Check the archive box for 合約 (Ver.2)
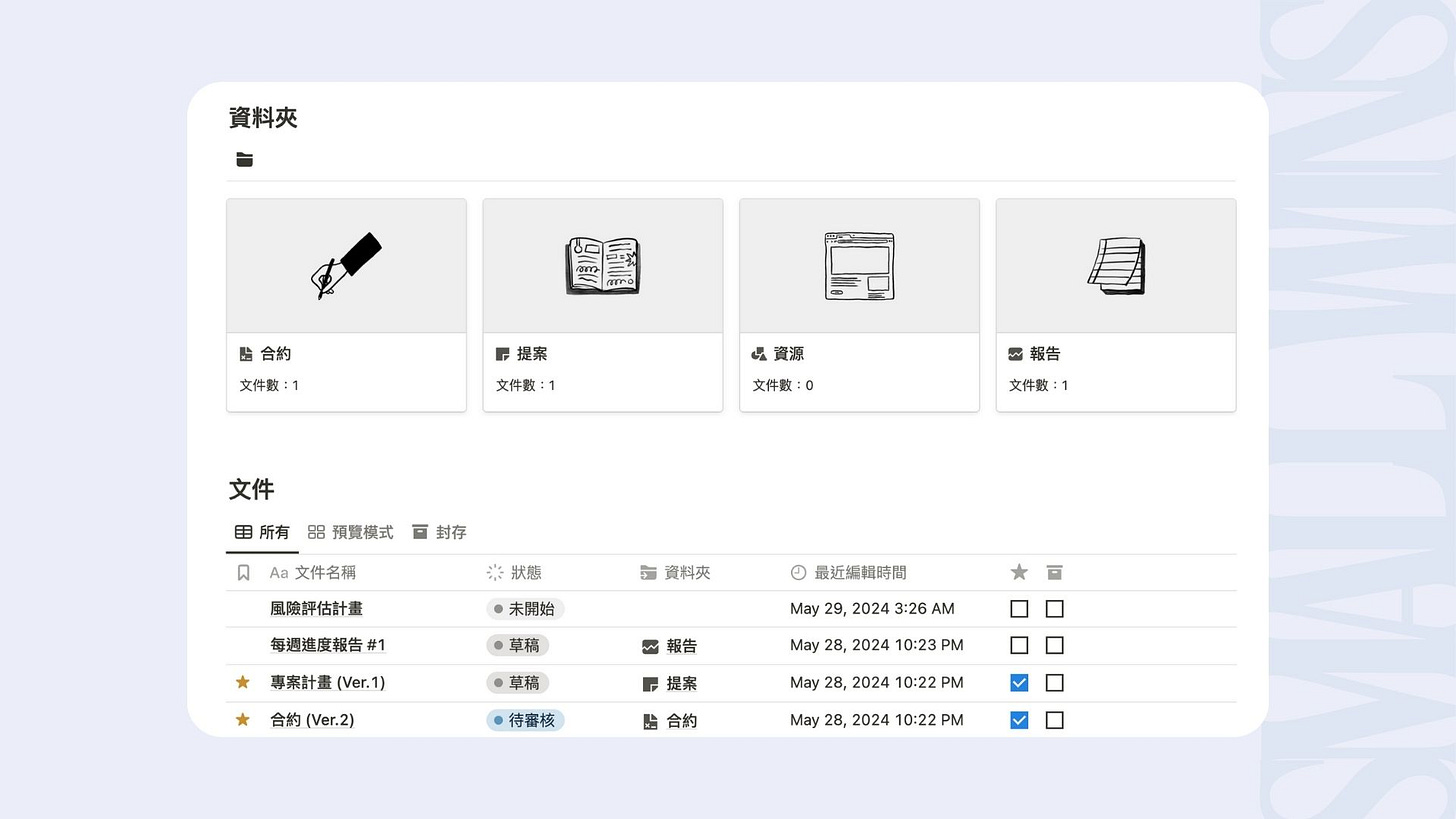This screenshot has height=819, width=1456. tap(1054, 720)
